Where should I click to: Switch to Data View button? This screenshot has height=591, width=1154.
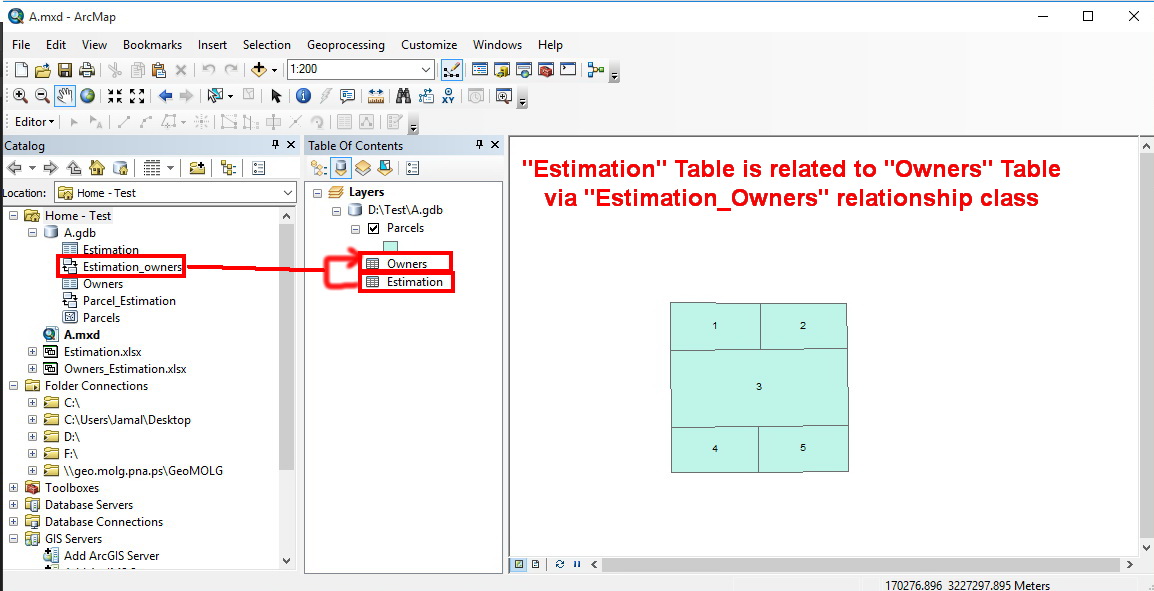click(x=519, y=565)
